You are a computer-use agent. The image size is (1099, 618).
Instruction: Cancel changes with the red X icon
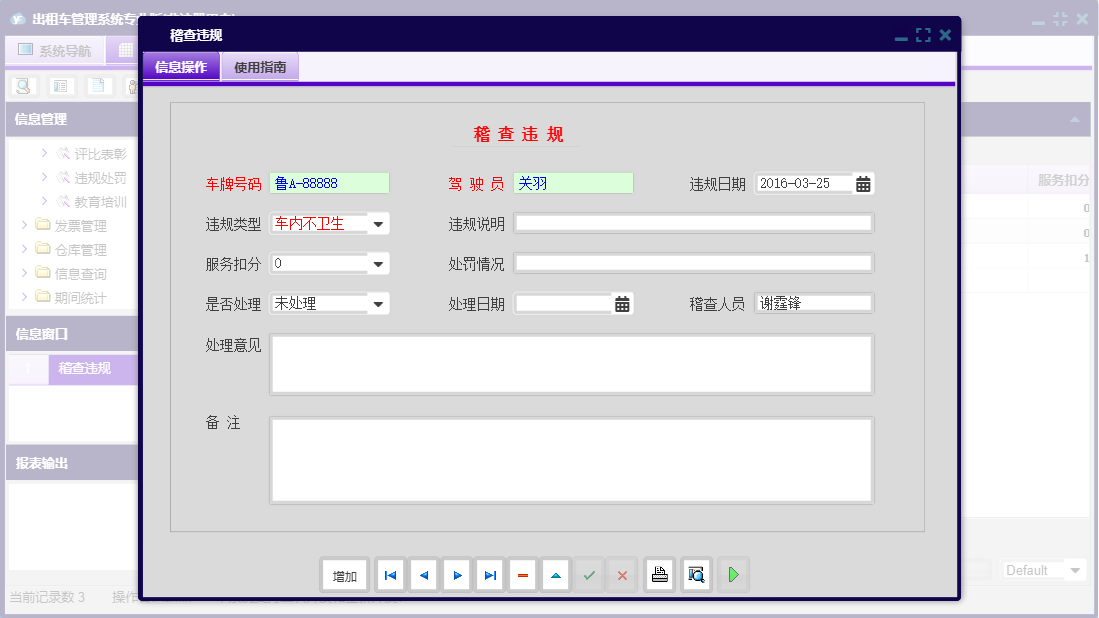pyautogui.click(x=621, y=575)
